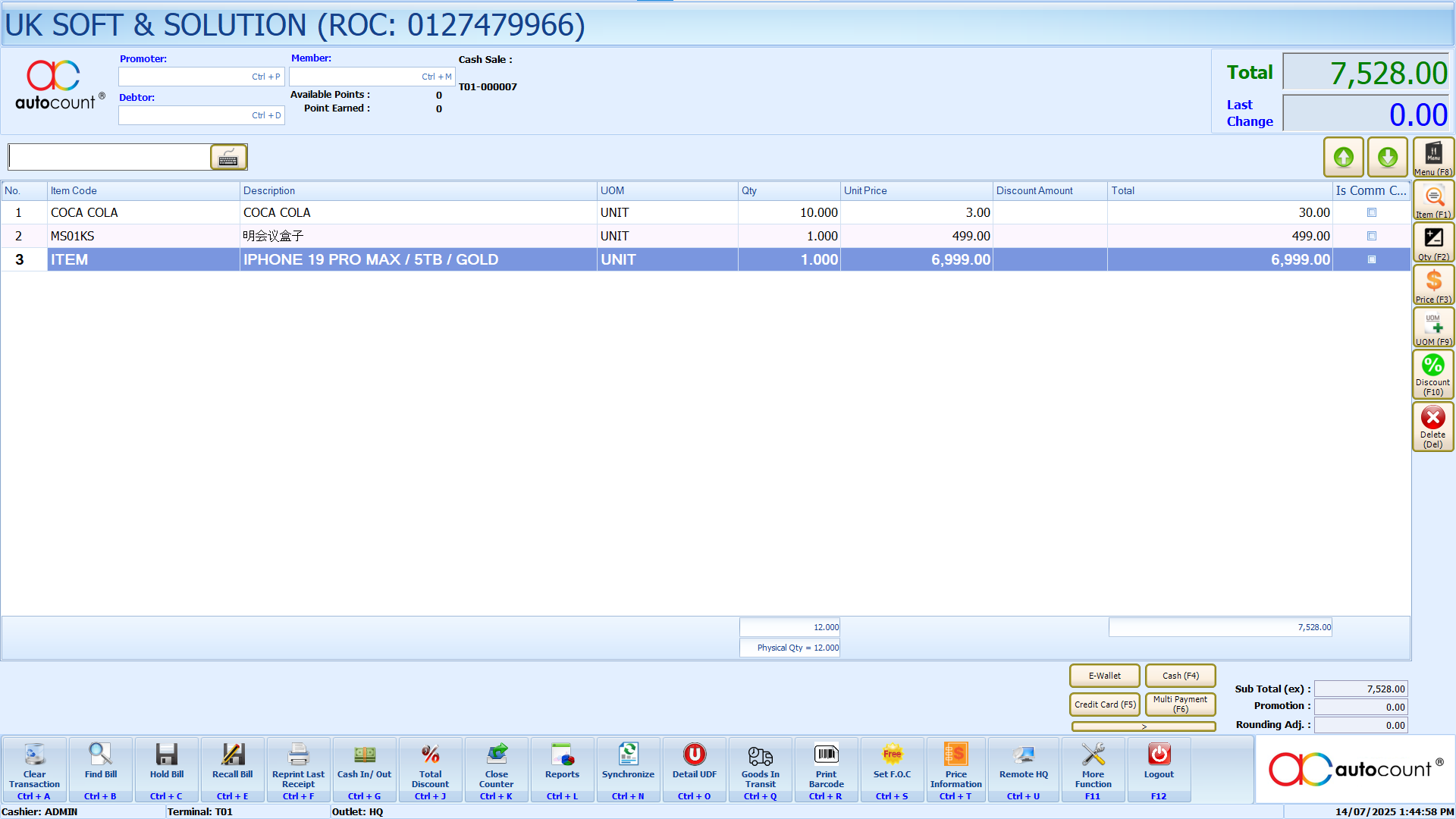Select the COCA COLA item code cell
This screenshot has height=819, width=1456.
[x=143, y=212]
